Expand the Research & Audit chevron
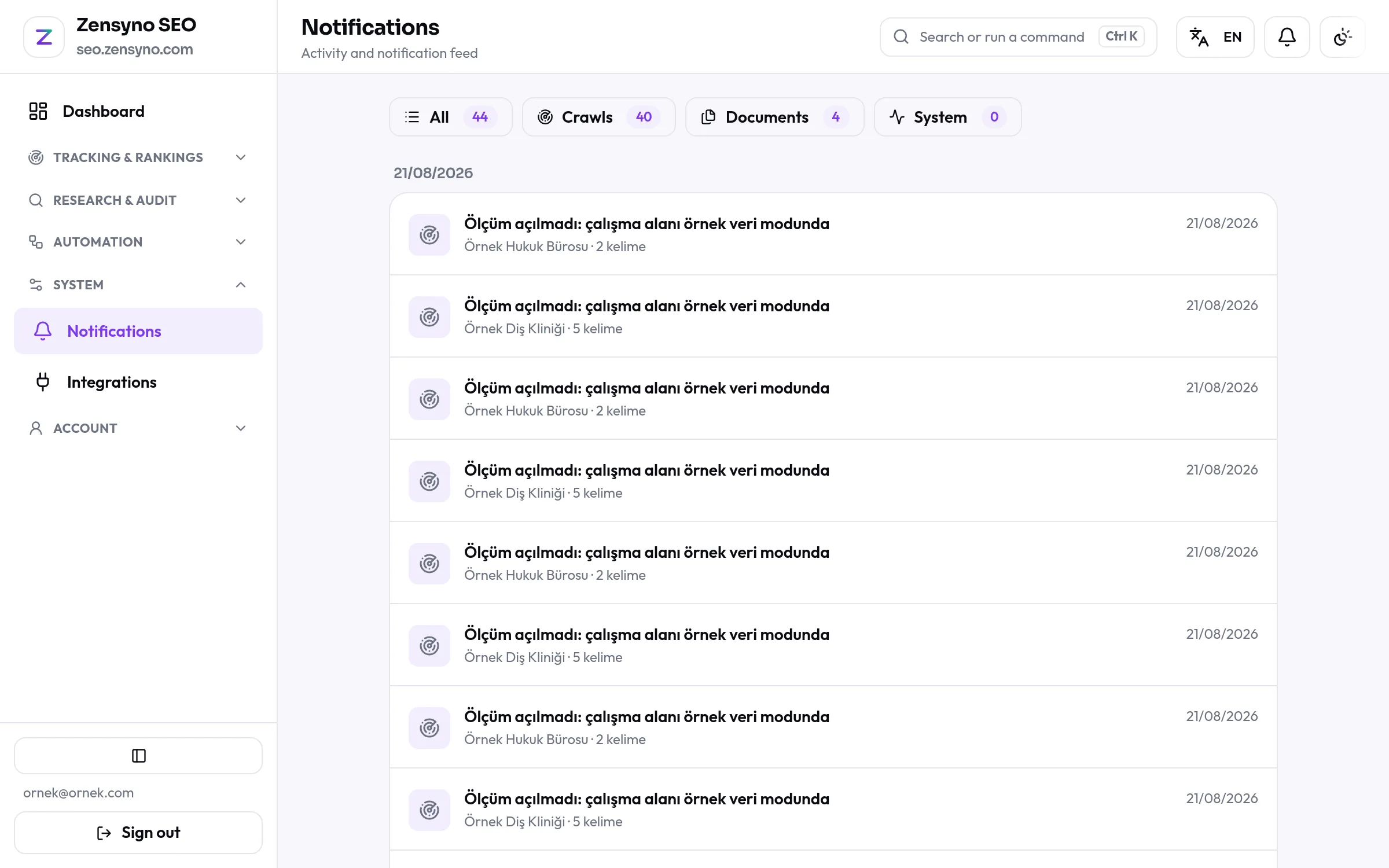The width and height of the screenshot is (1389, 868). (x=241, y=200)
